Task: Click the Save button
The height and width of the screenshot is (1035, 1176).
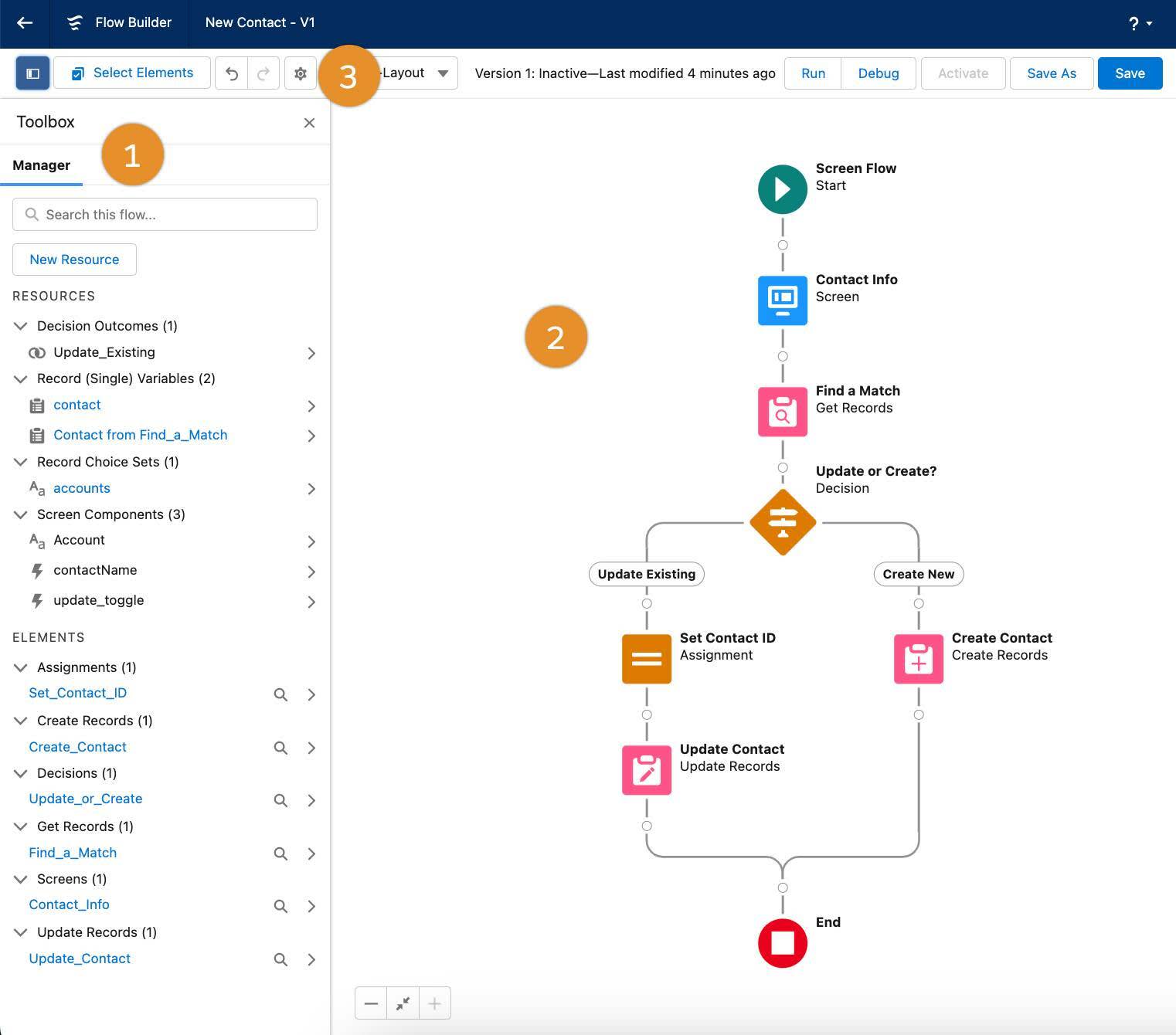Action: pos(1129,73)
